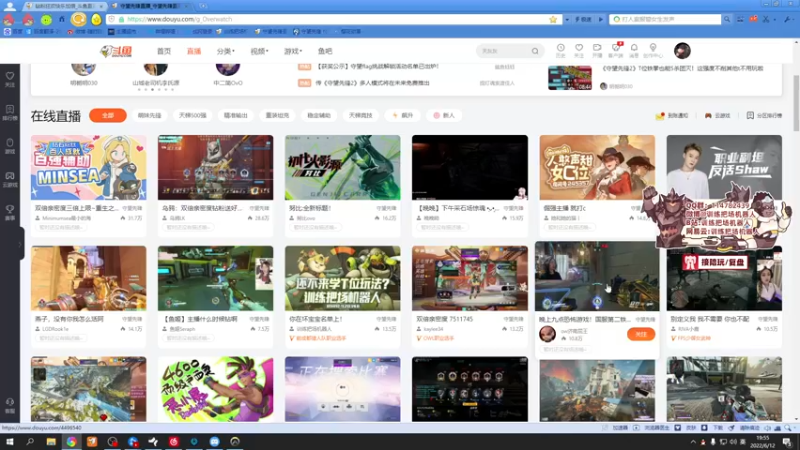800x450 pixels.
Task: Open the 云游戏 link beside filters
Action: (x=718, y=116)
